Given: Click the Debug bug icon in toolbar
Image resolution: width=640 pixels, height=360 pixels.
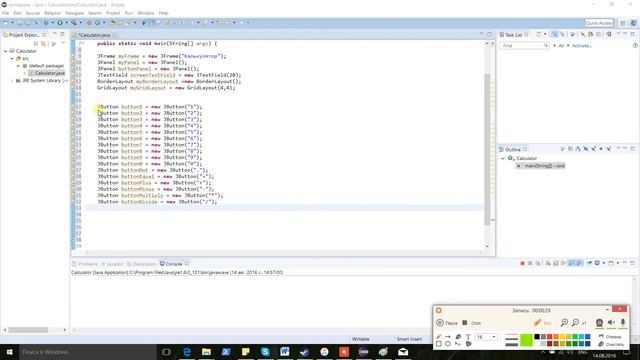Looking at the screenshot, I should click(46, 23).
